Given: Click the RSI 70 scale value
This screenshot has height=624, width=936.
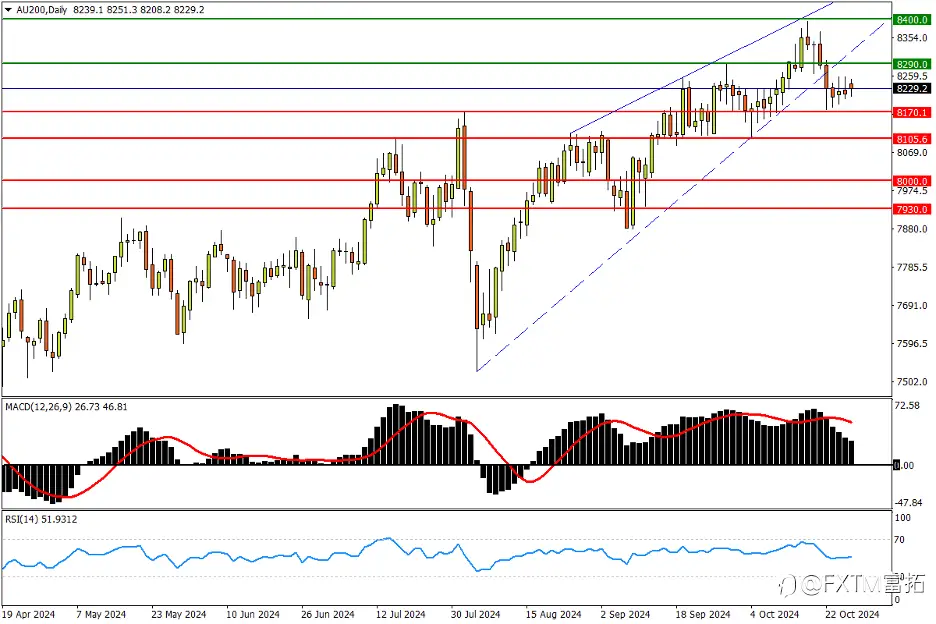Looking at the screenshot, I should [x=900, y=540].
